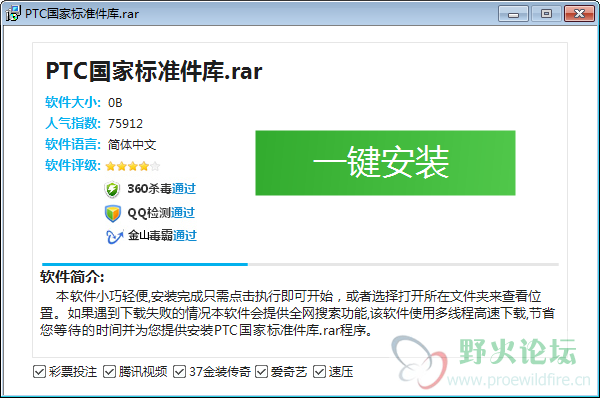Screen dimensions: 600x398
Task: Click the software rating stars
Action: coord(133,166)
